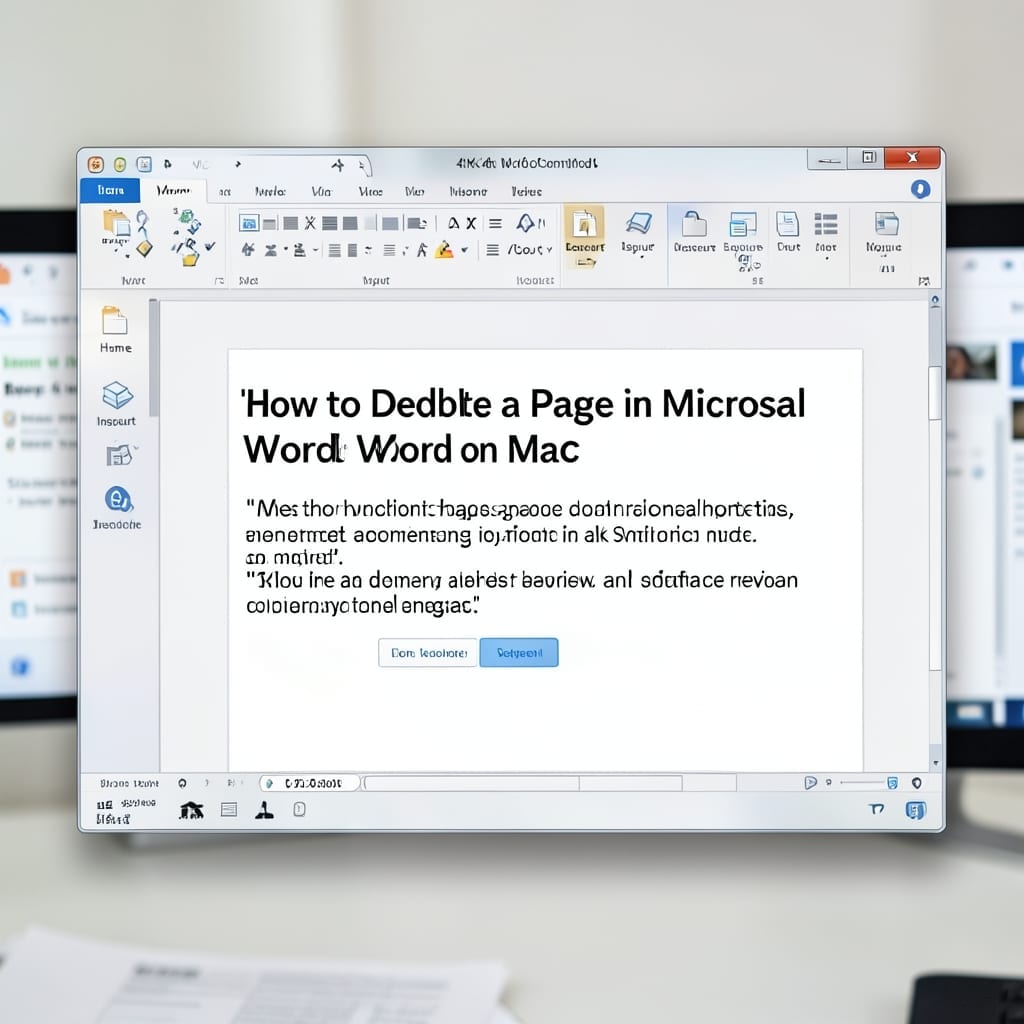The image size is (1024, 1024).
Task: Click the blue book icon at bottom right
Action: click(x=916, y=810)
